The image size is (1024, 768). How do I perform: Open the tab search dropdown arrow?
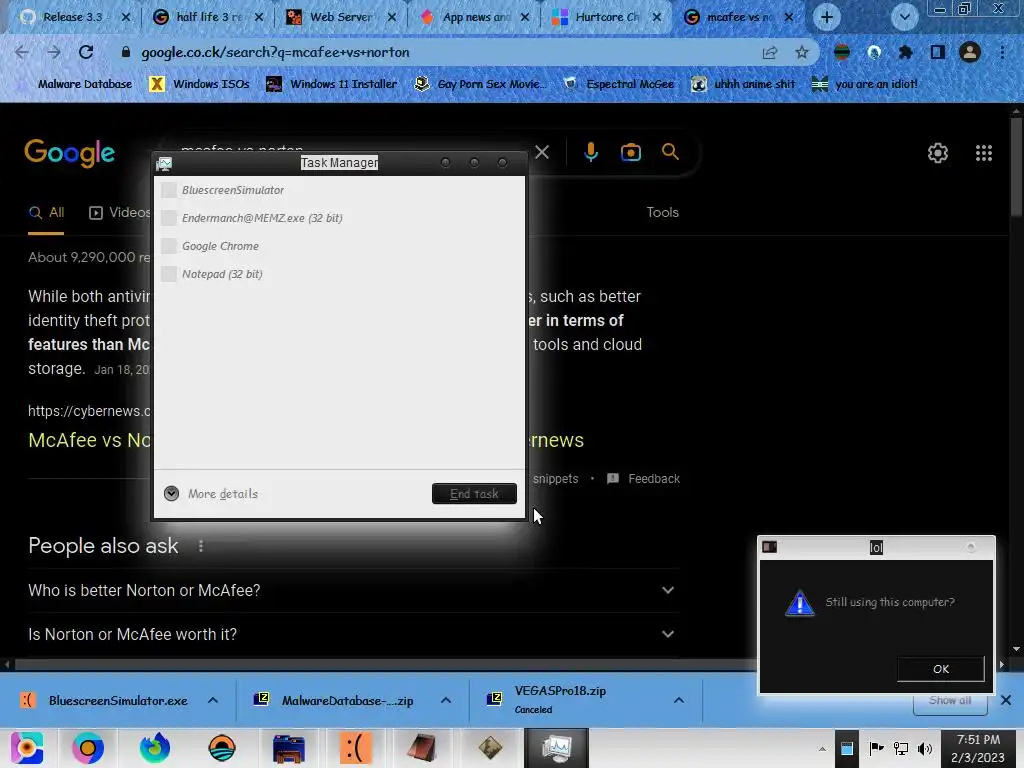pyautogui.click(x=904, y=18)
